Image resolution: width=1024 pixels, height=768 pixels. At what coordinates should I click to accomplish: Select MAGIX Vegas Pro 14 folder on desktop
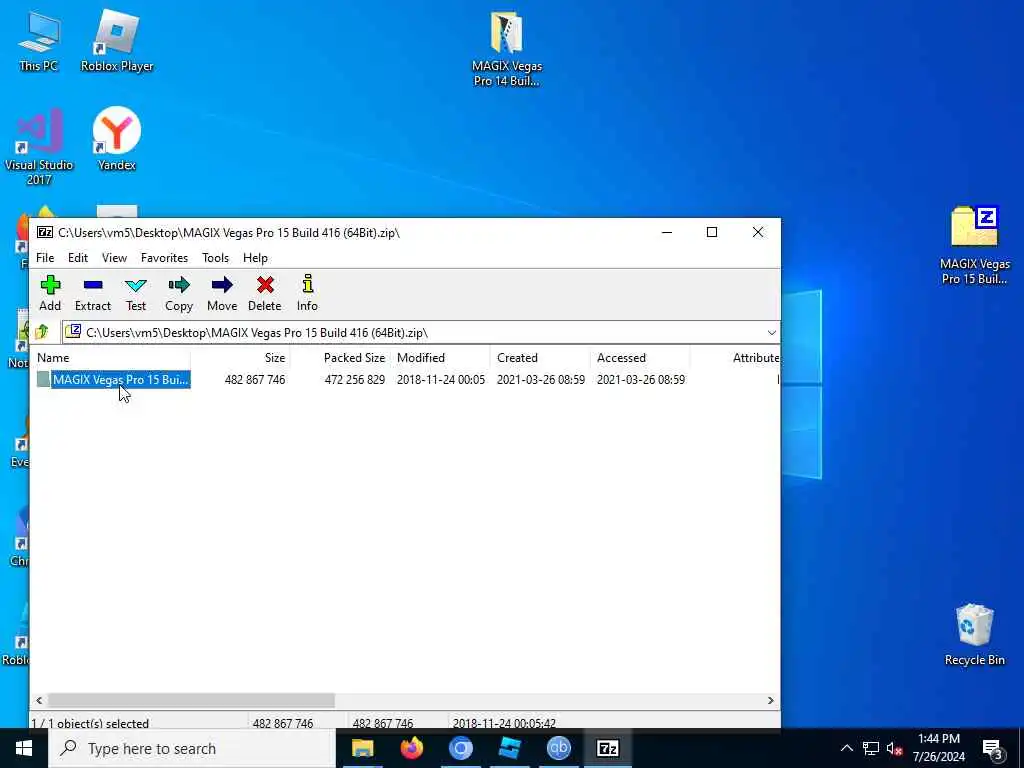pos(507,48)
